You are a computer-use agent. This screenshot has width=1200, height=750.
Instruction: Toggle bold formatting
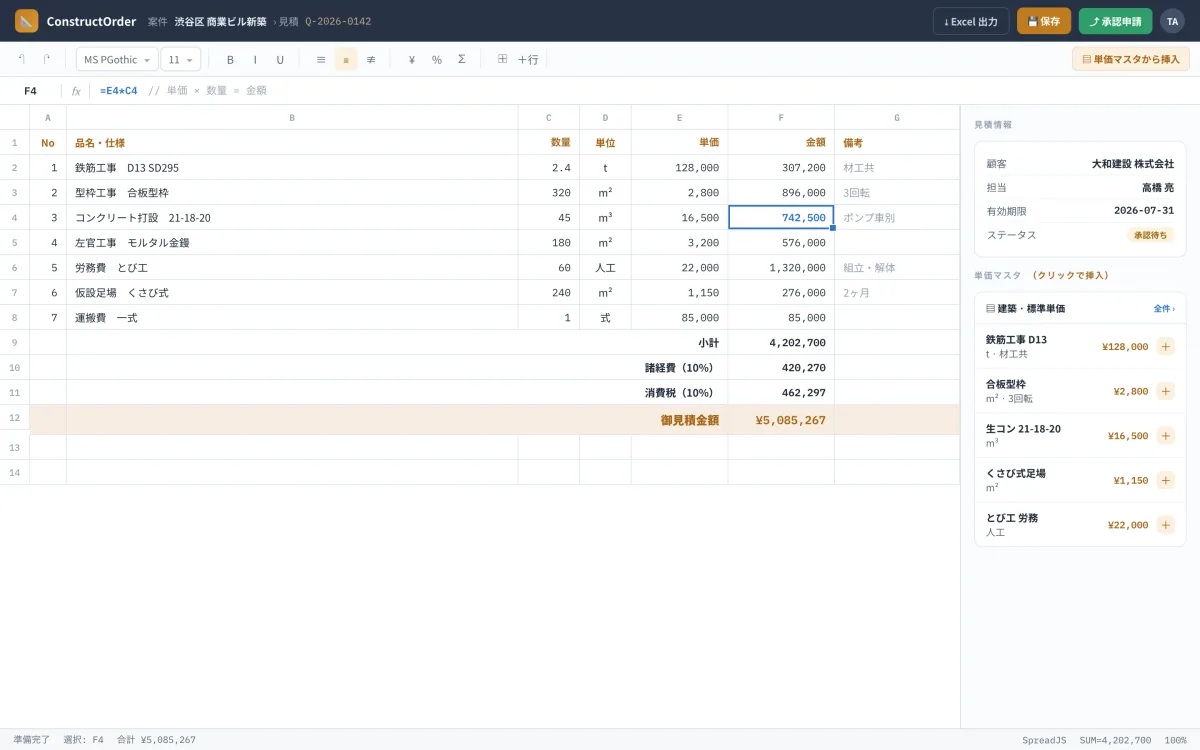click(230, 59)
